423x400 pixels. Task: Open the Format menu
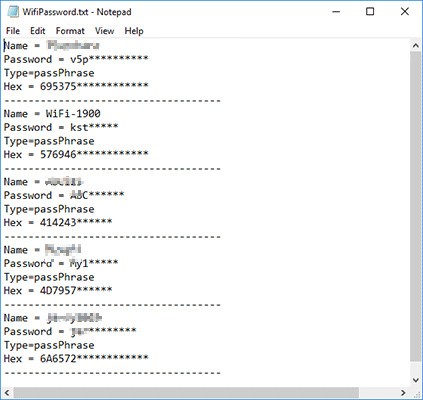[70, 31]
